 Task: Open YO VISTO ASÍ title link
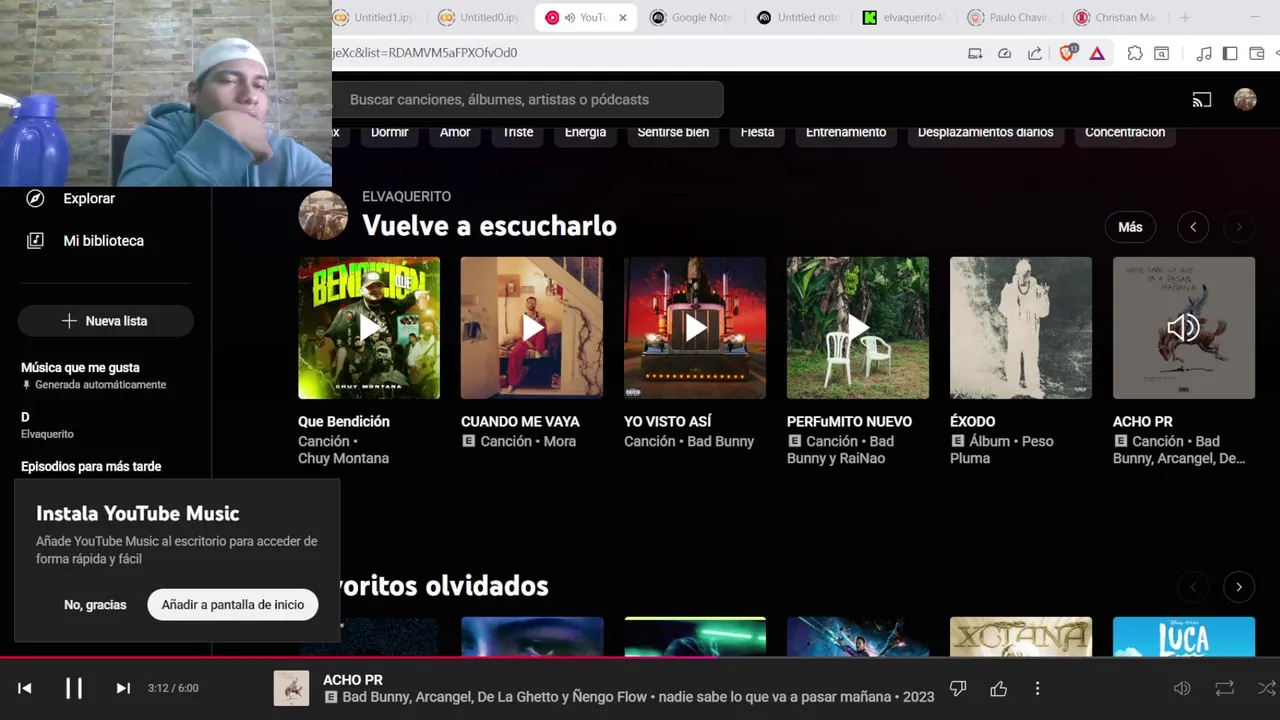[x=667, y=421]
